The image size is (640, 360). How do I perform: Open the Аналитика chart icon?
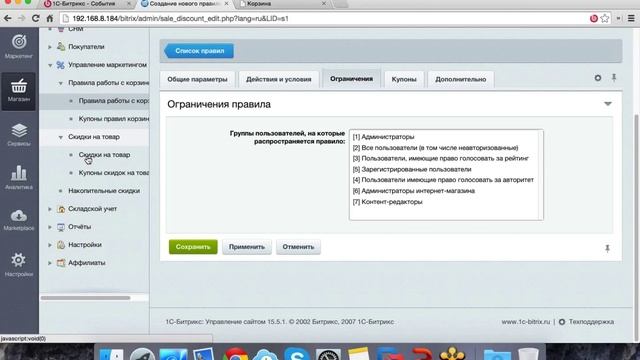(19, 177)
